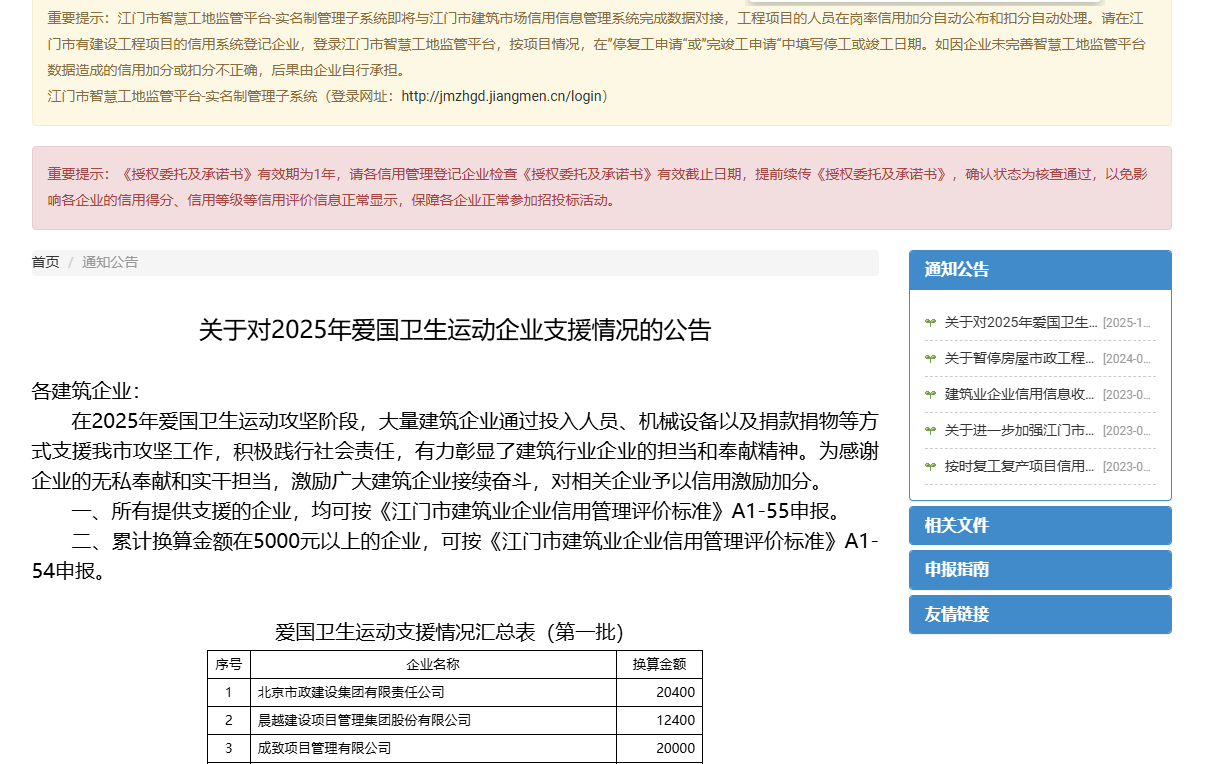Image resolution: width=1223 pixels, height=764 pixels.
Task: Open the 按时复工复产项目信用 notice link
Action: click(x=1021, y=466)
